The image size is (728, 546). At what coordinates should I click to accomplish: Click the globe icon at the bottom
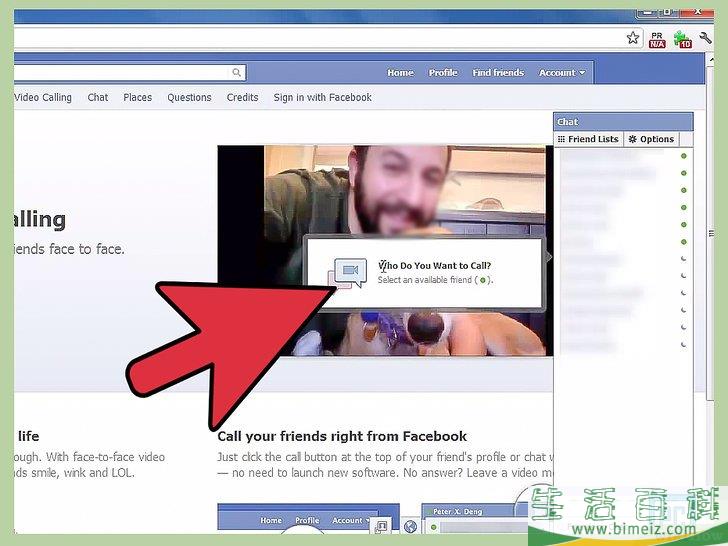click(410, 526)
